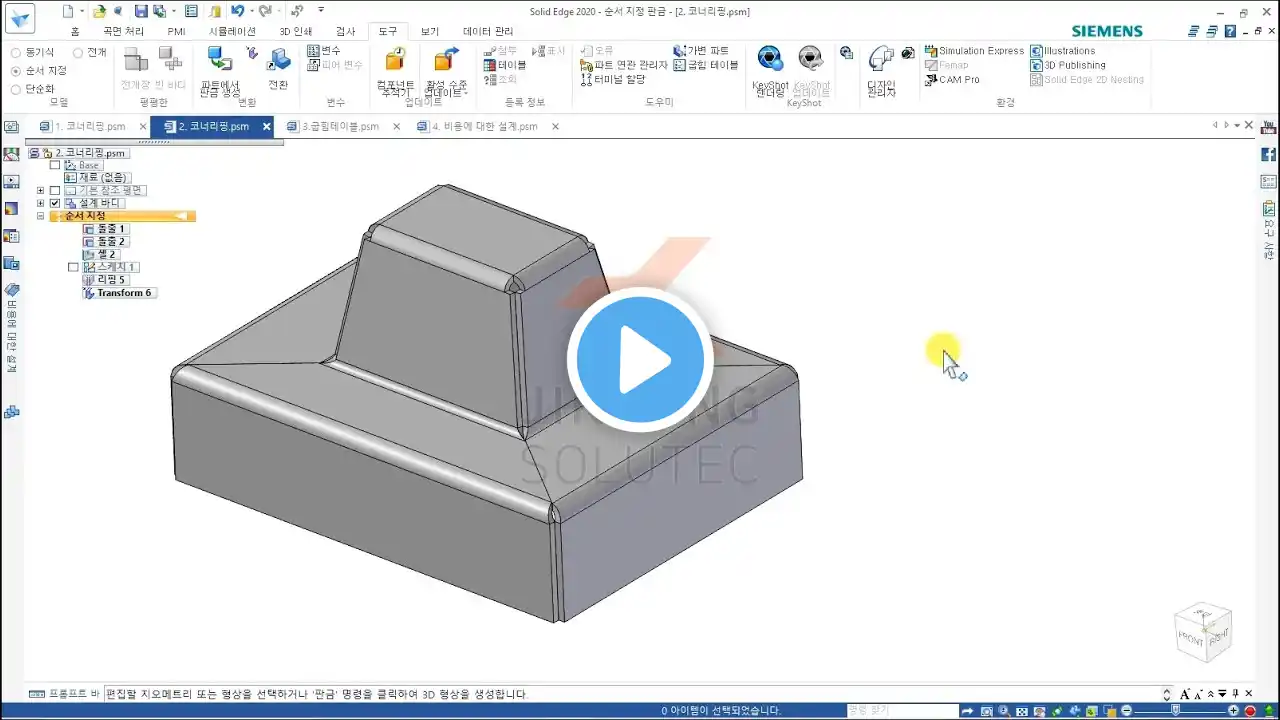Expand 기본 참조 평면 node
Screen dimensions: 1280x720
tap(41, 190)
